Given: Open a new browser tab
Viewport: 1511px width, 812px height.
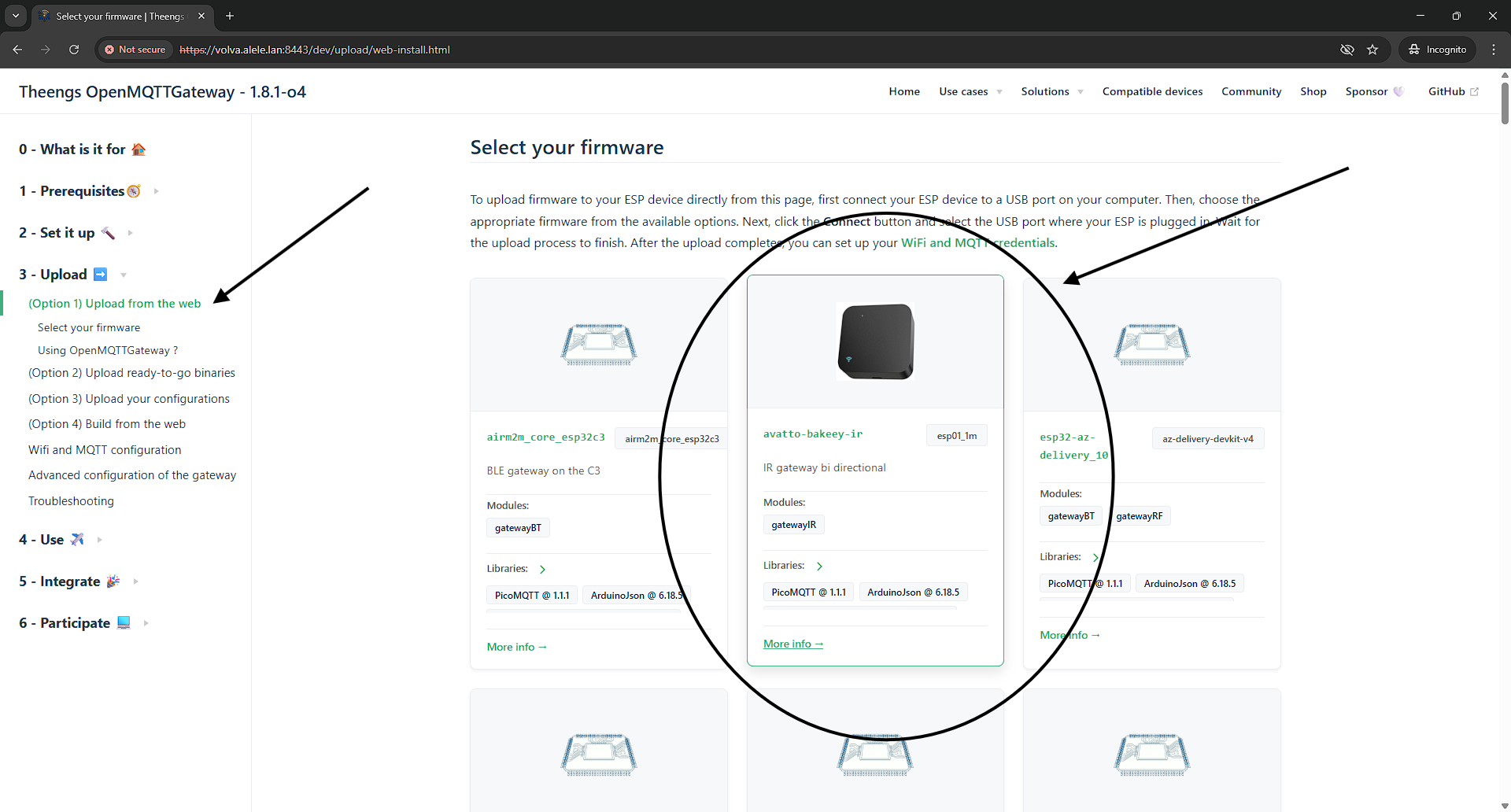Looking at the screenshot, I should 230,16.
